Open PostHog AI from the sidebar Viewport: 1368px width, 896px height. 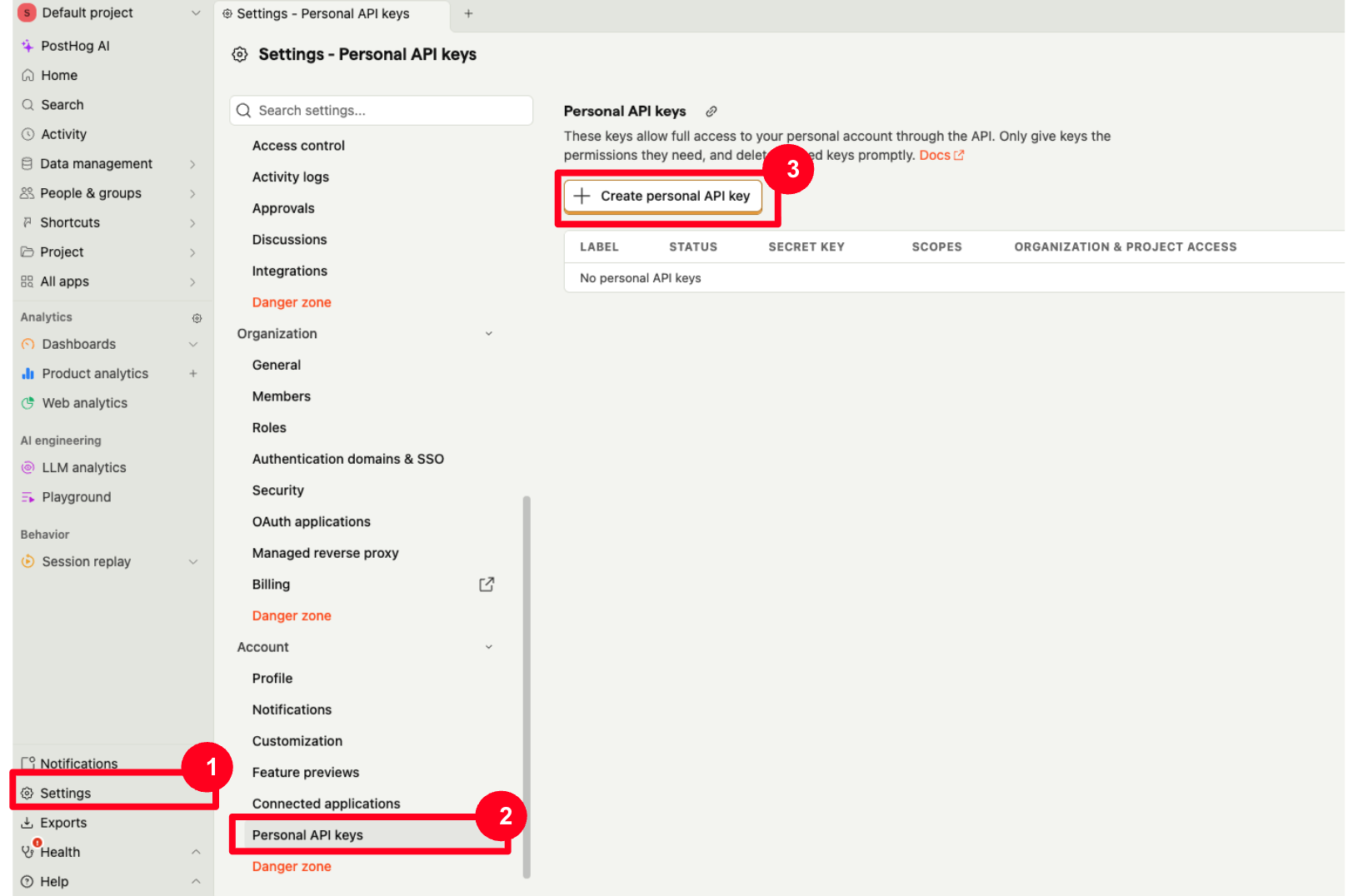point(75,45)
